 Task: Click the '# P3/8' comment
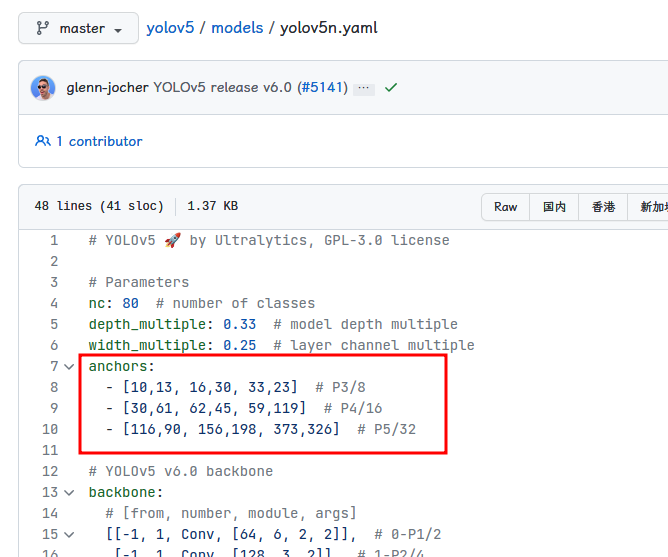[340, 387]
